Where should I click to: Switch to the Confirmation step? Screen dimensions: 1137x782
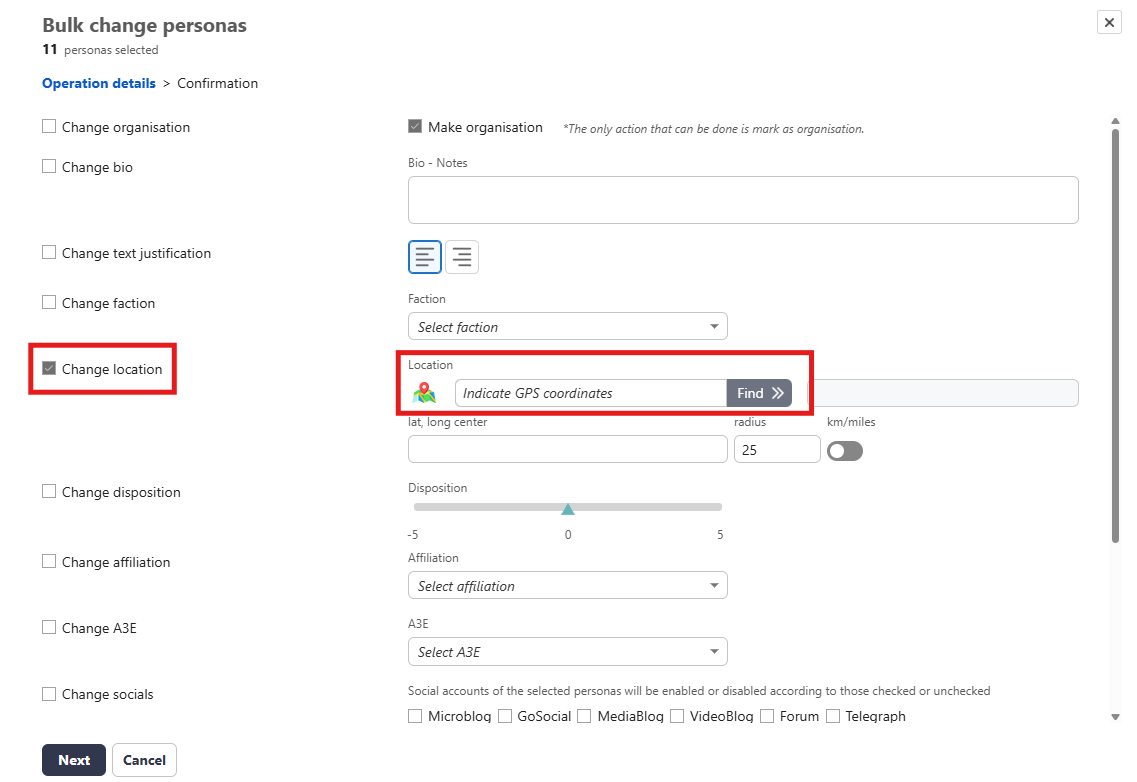217,83
